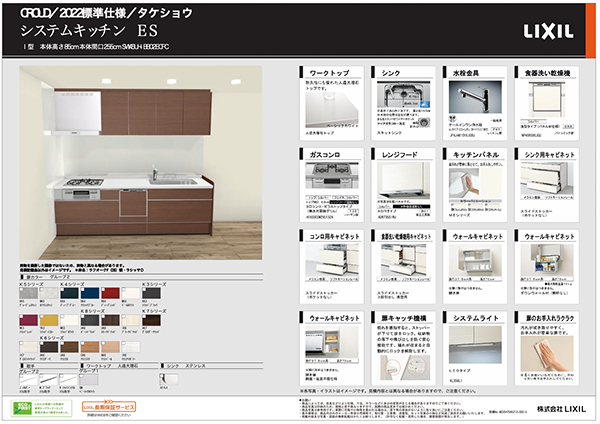Image resolution: width=600 pixels, height=424 pixels.
Task: Click the 株式会社 LIXIL footer logo
Action: [561, 409]
